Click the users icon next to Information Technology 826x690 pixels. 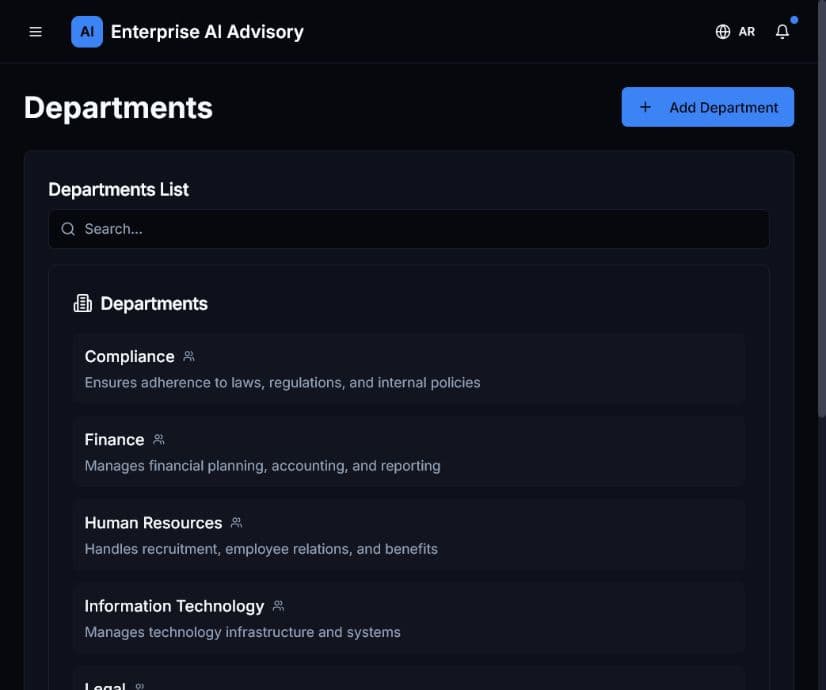click(x=278, y=606)
